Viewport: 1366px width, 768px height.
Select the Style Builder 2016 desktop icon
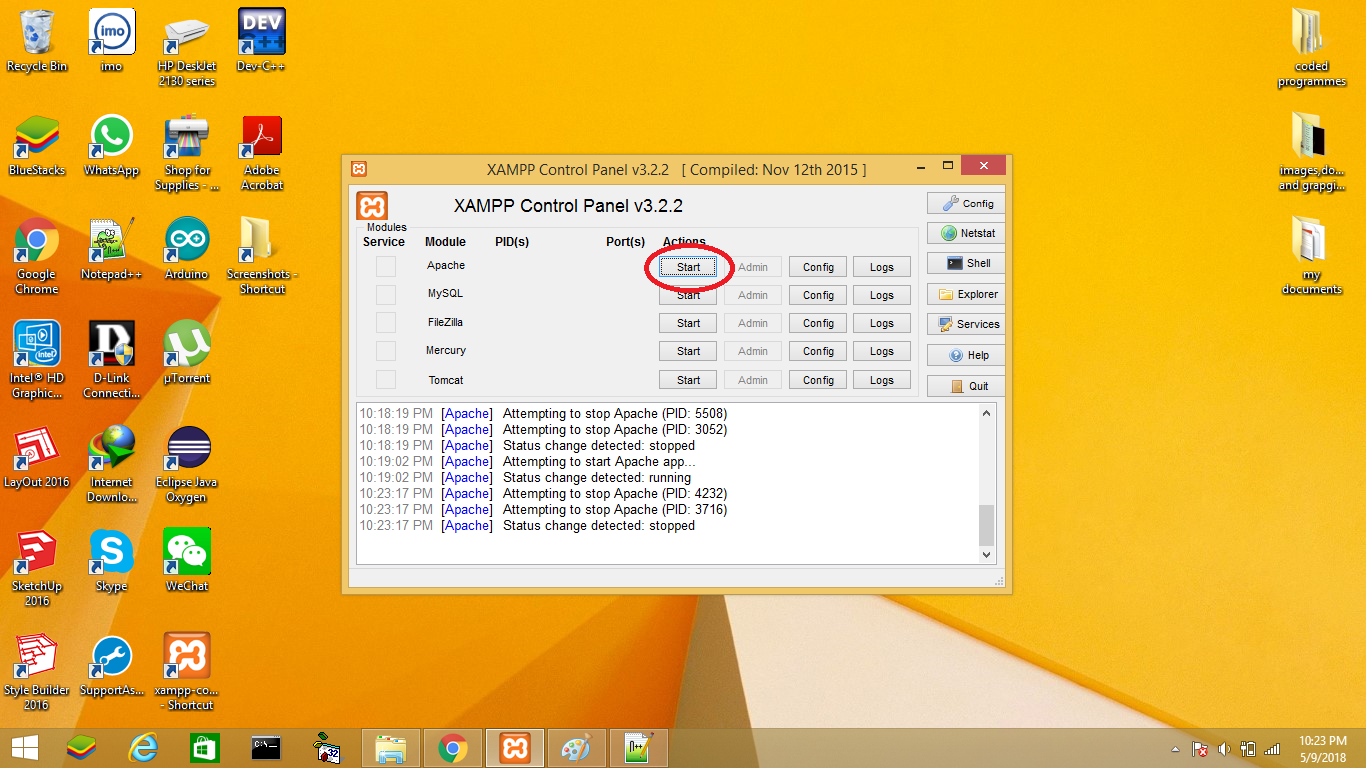coord(37,672)
